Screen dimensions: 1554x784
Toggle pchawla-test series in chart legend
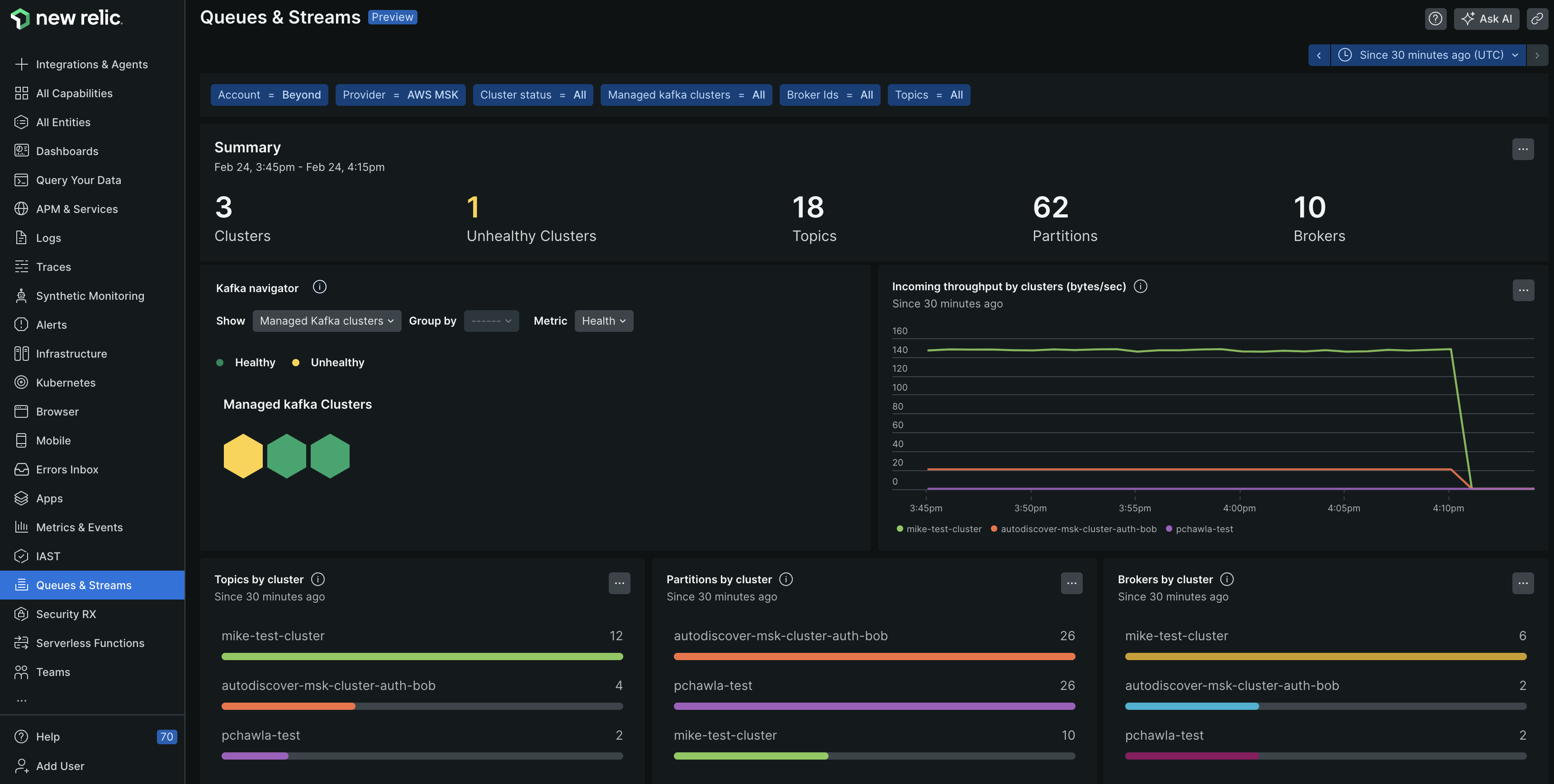click(1203, 529)
